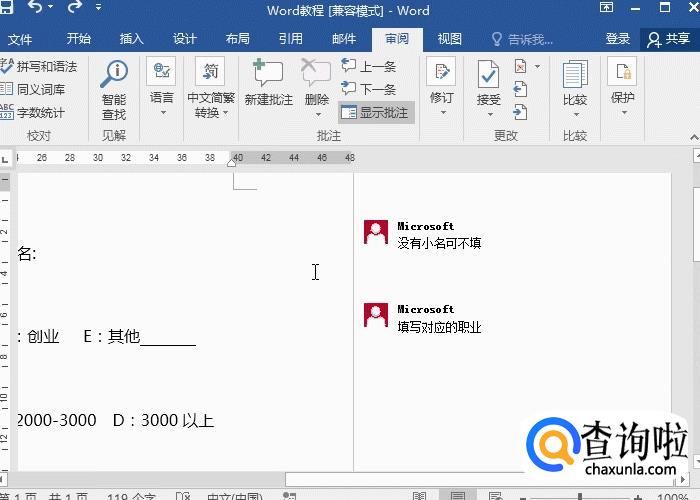Click the second Microsoft comment avatar
700x500 pixels.
[x=375, y=315]
